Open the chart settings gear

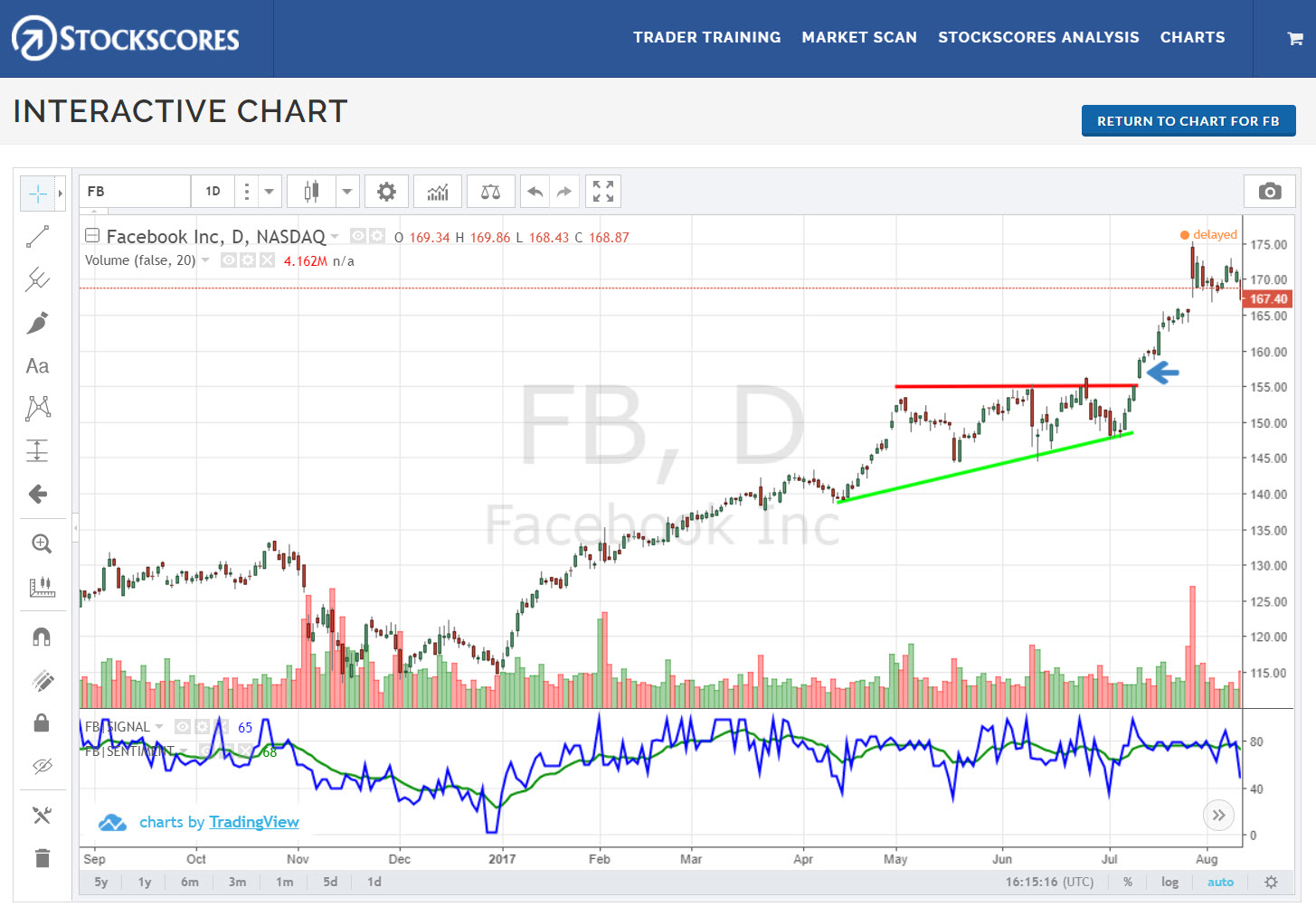click(386, 191)
